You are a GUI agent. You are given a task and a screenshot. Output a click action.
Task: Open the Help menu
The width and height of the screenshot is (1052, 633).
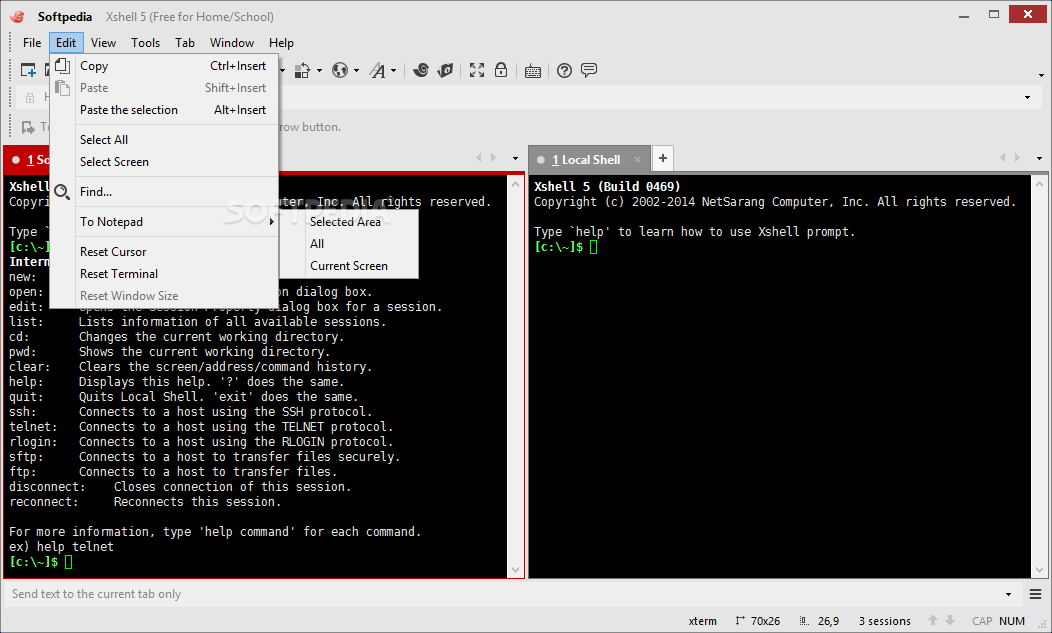coord(281,42)
